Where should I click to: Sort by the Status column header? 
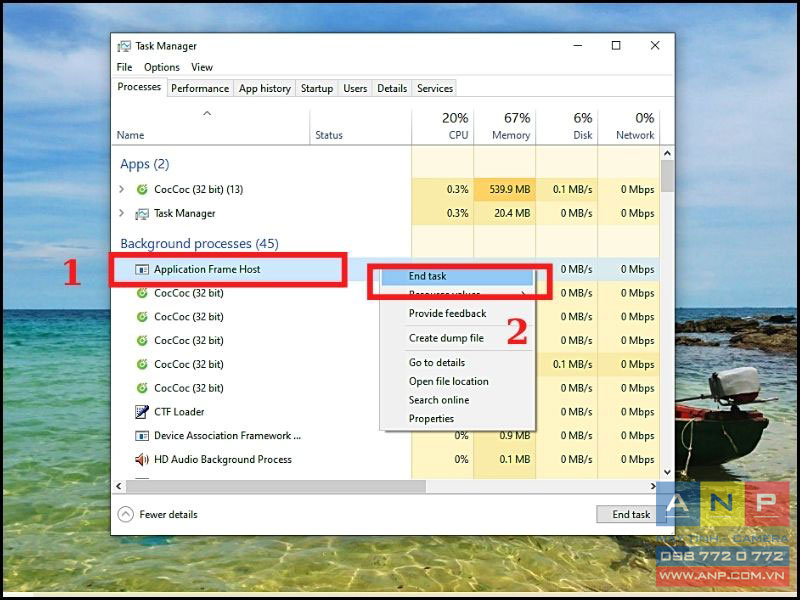(360, 127)
